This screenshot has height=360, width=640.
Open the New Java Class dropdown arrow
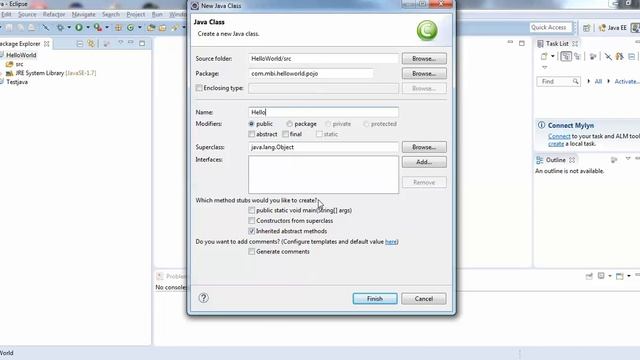click(x=140, y=27)
